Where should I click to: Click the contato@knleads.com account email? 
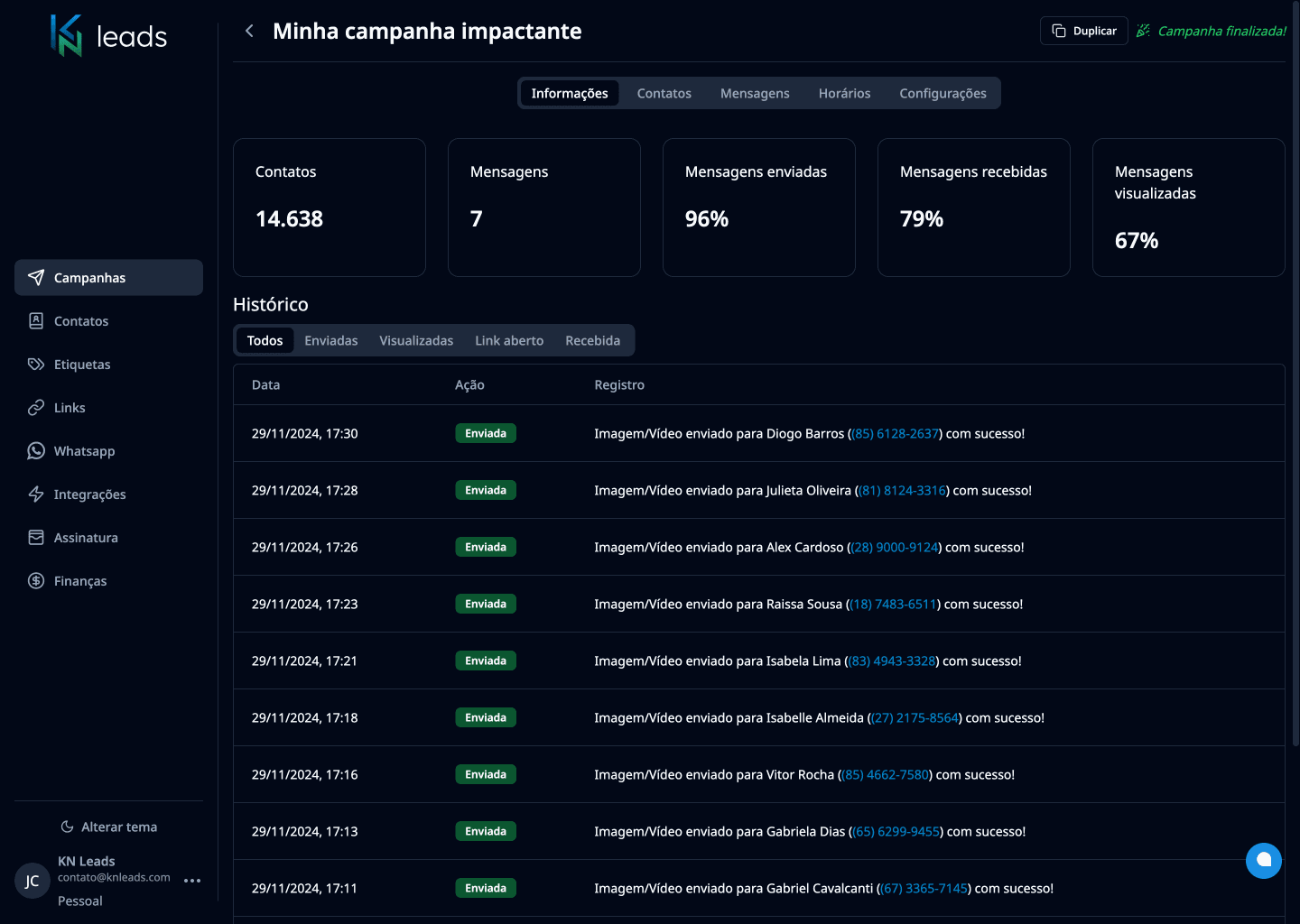pos(114,877)
